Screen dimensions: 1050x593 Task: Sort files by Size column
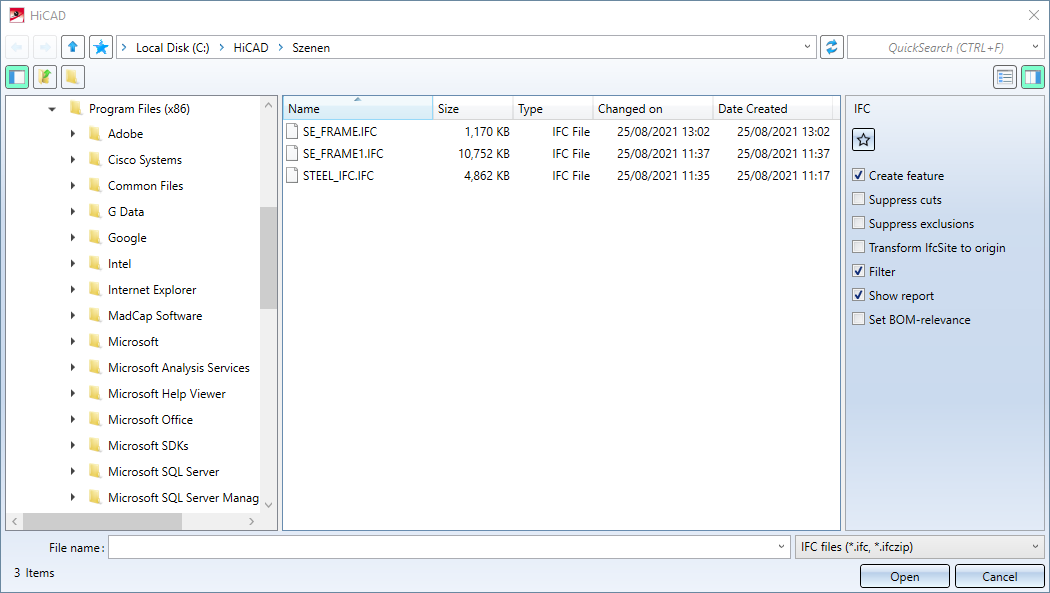(473, 108)
